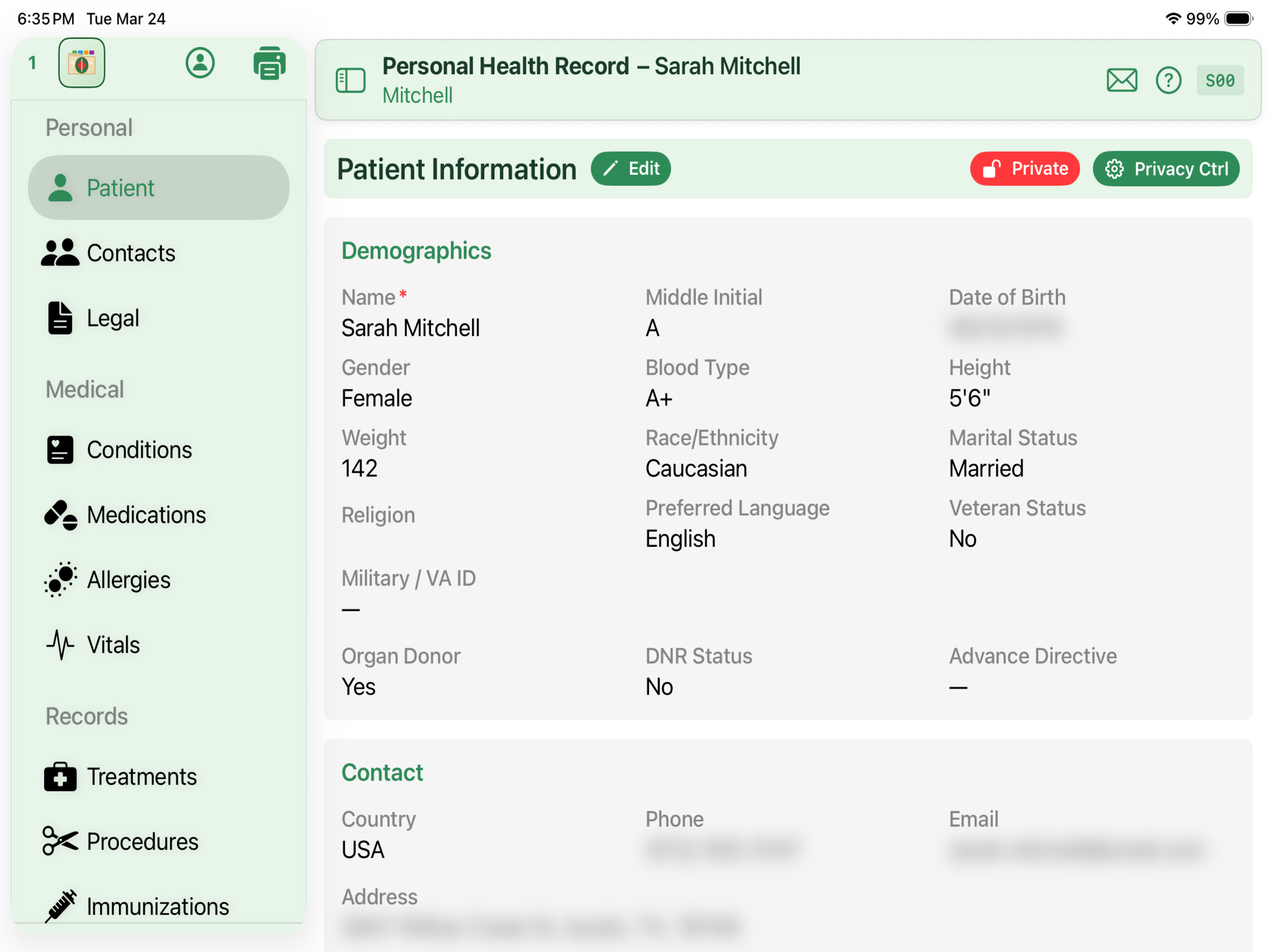1270x952 pixels.
Task: Open Privacy Ctrl settings
Action: [1166, 168]
